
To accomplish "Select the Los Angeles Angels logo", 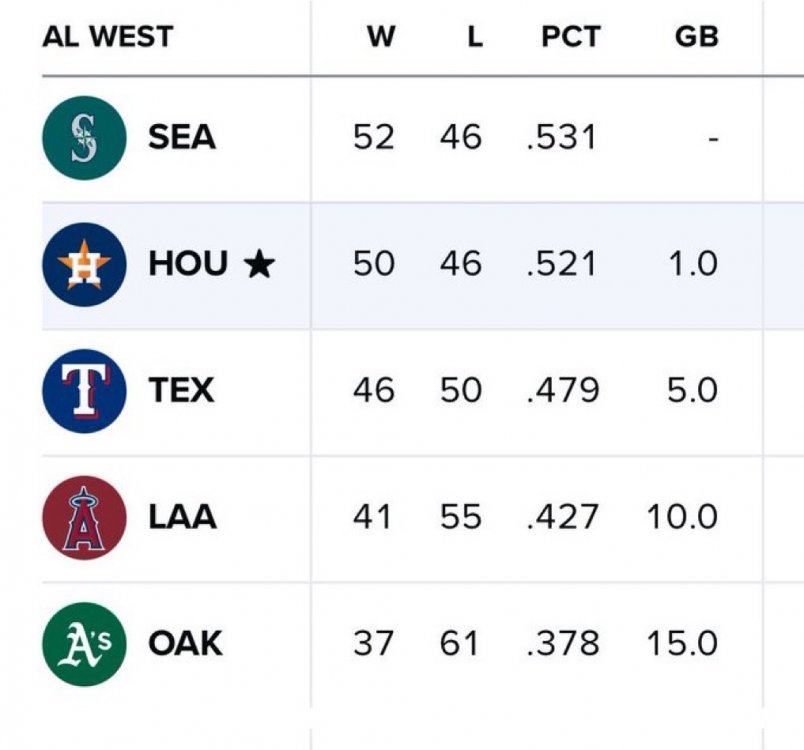I will (84, 517).
